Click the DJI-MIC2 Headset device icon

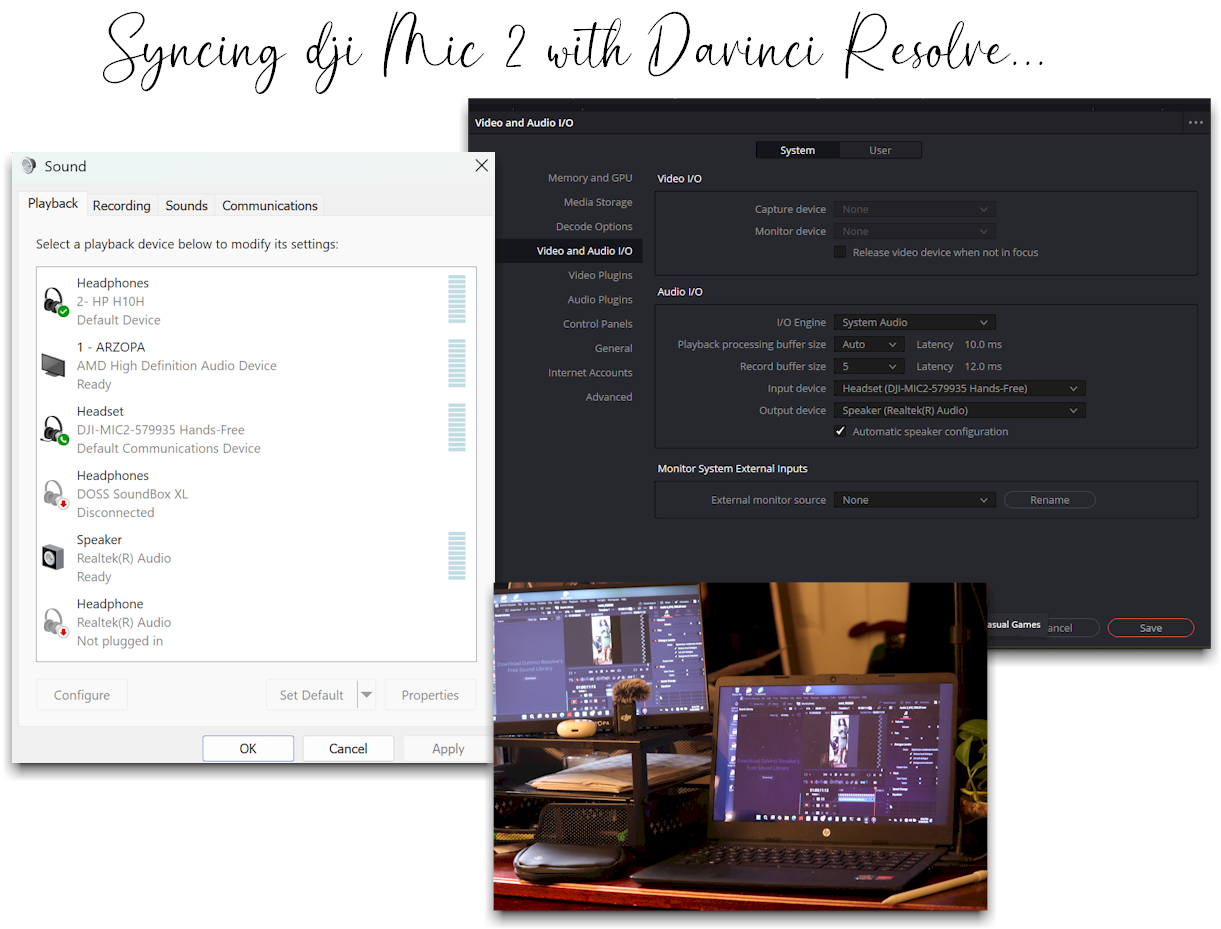[x=54, y=430]
